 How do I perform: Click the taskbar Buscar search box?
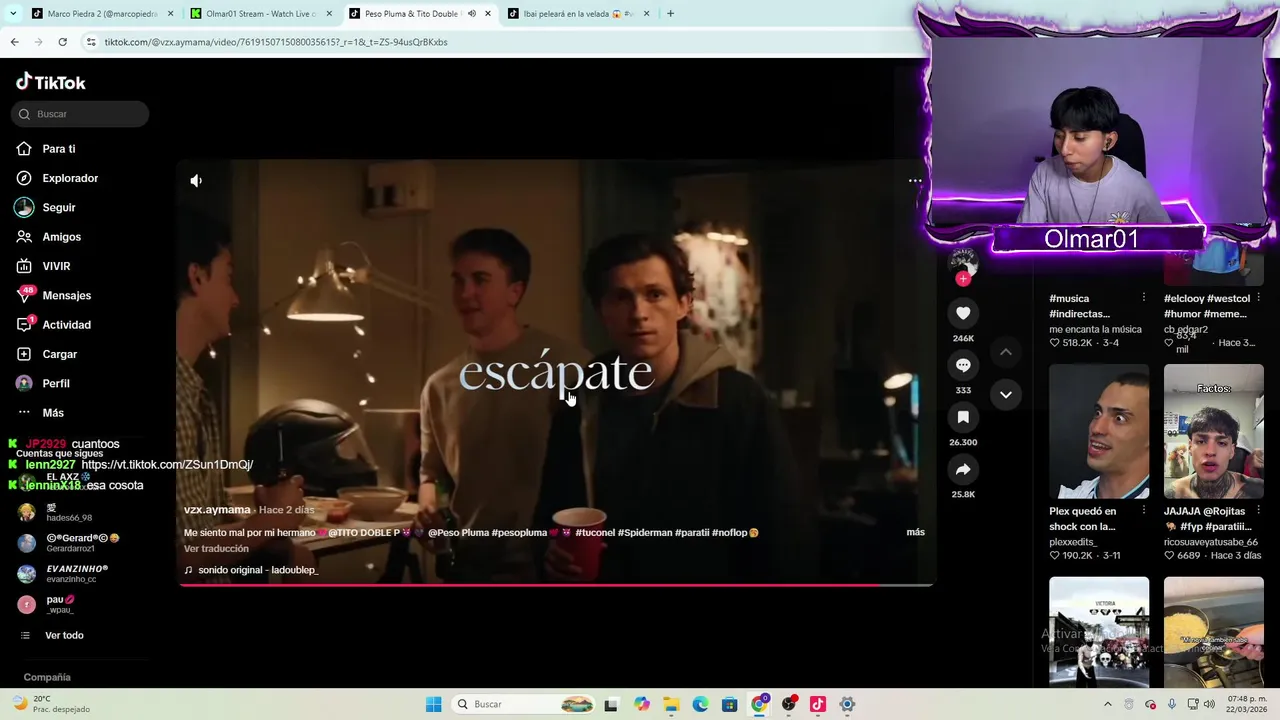[522, 704]
